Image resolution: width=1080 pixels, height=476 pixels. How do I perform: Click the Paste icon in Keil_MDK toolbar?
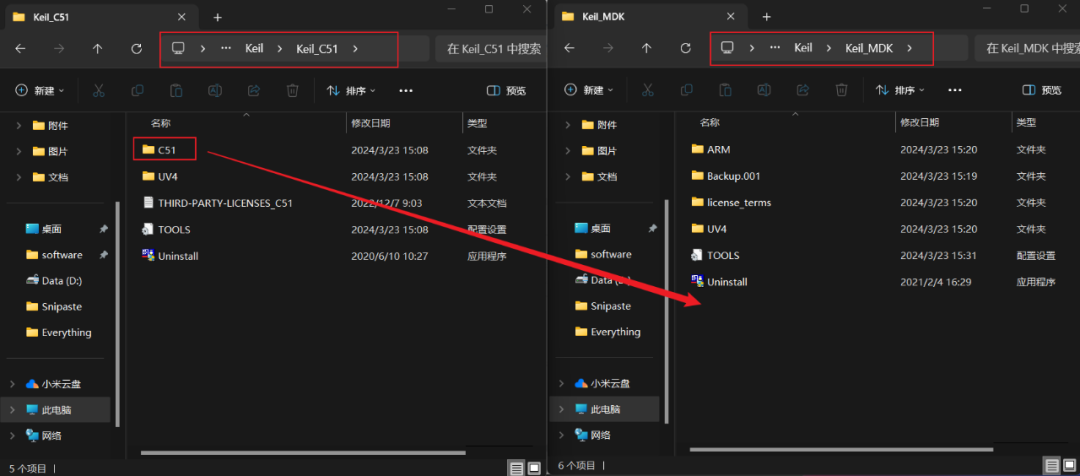725,90
